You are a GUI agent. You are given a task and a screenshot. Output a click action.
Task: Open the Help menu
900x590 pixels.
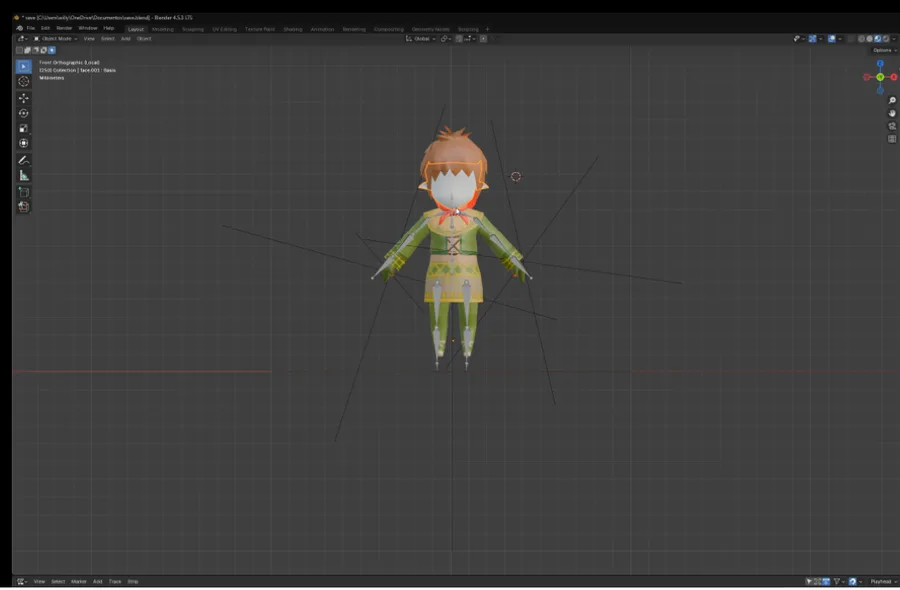click(x=108, y=28)
